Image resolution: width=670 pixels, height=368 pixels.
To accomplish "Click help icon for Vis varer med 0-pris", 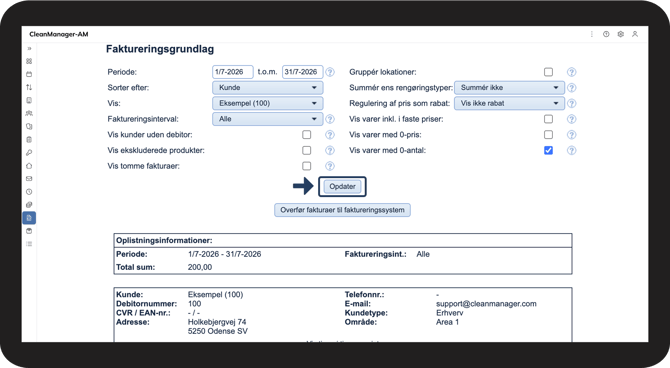I will coord(571,135).
